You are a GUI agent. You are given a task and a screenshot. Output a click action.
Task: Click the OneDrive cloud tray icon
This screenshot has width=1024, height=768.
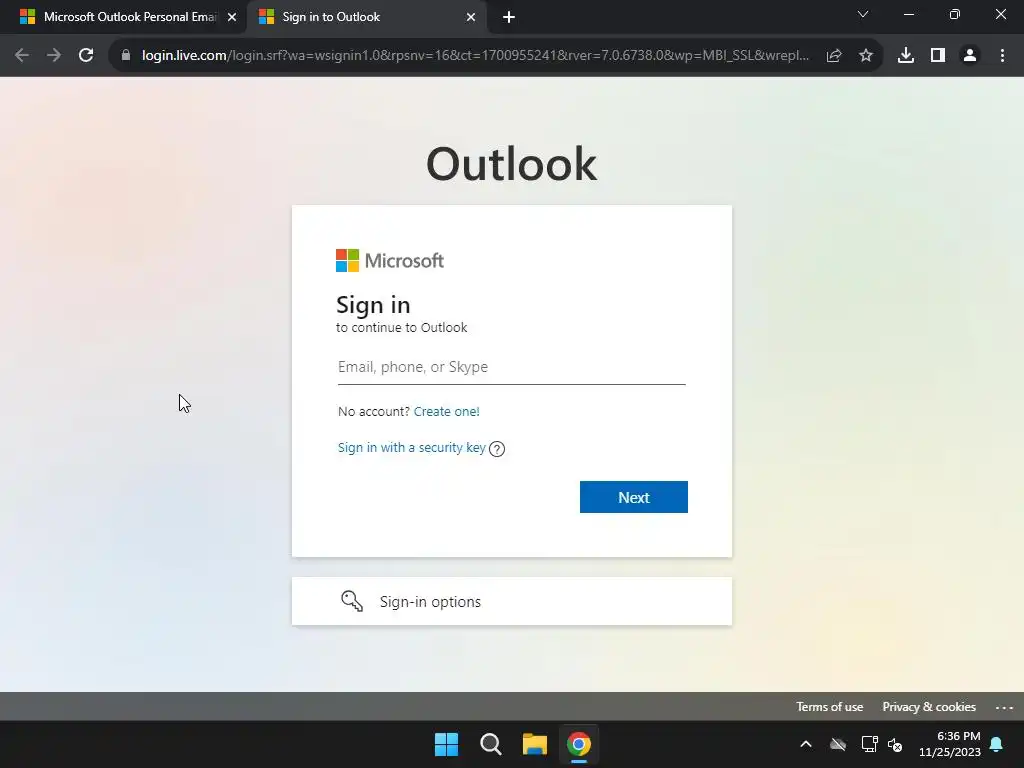click(x=838, y=744)
